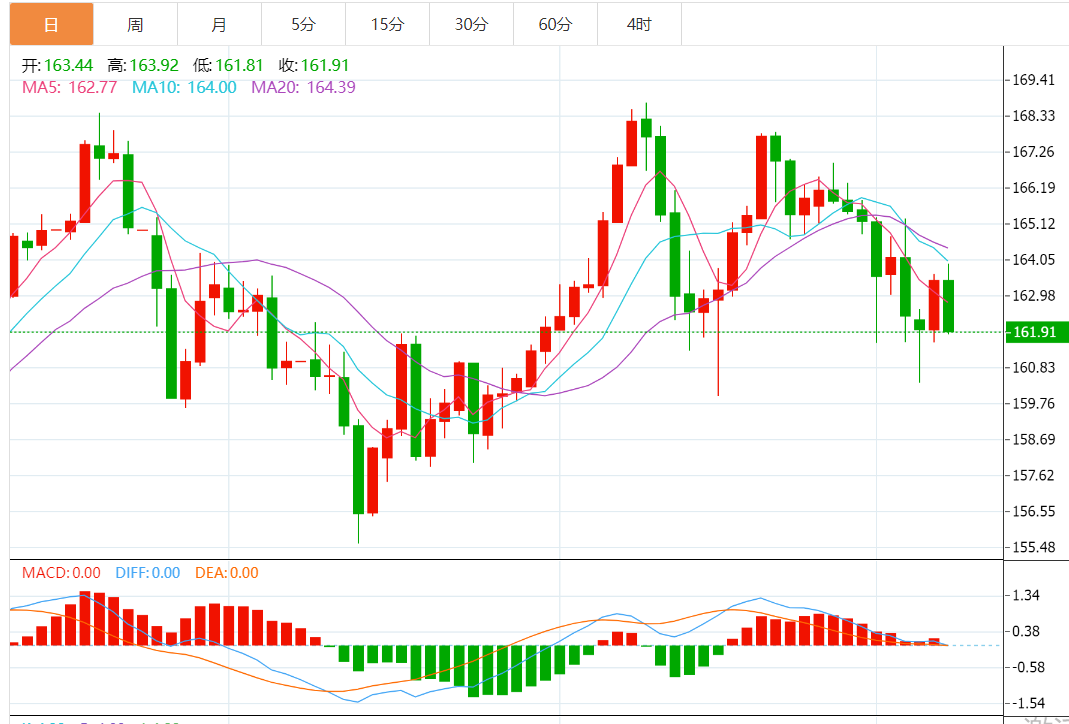Select the 日 (daily) timeframe tab
Screen dimensions: 1069x724
coord(51,25)
